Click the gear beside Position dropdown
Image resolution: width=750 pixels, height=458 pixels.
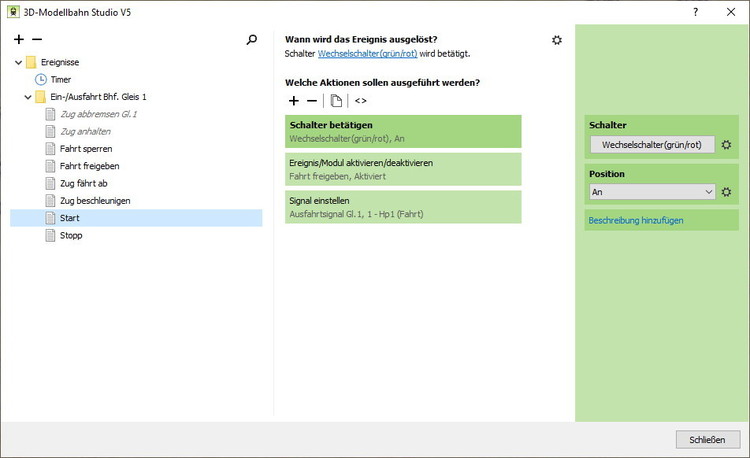727,192
